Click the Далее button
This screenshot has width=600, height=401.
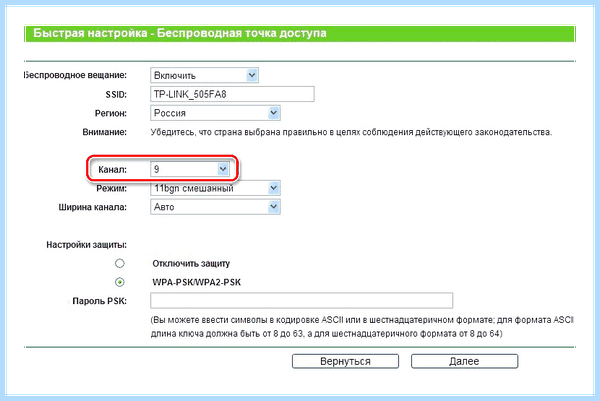coord(465,361)
